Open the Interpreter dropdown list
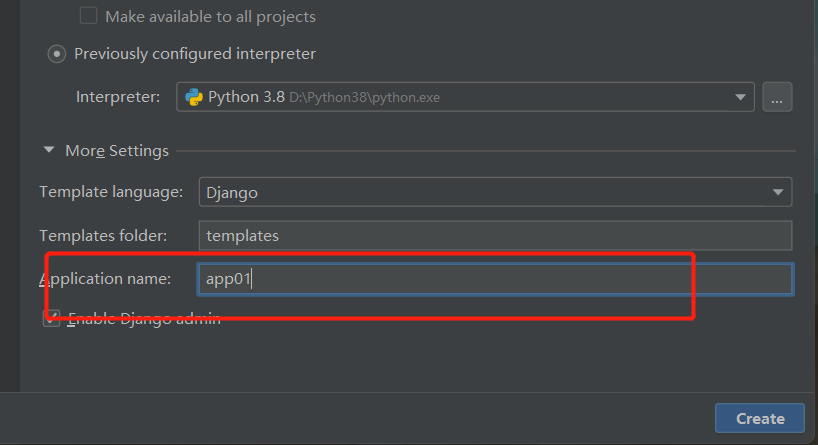Screen dimensions: 818x445 (x=740, y=97)
